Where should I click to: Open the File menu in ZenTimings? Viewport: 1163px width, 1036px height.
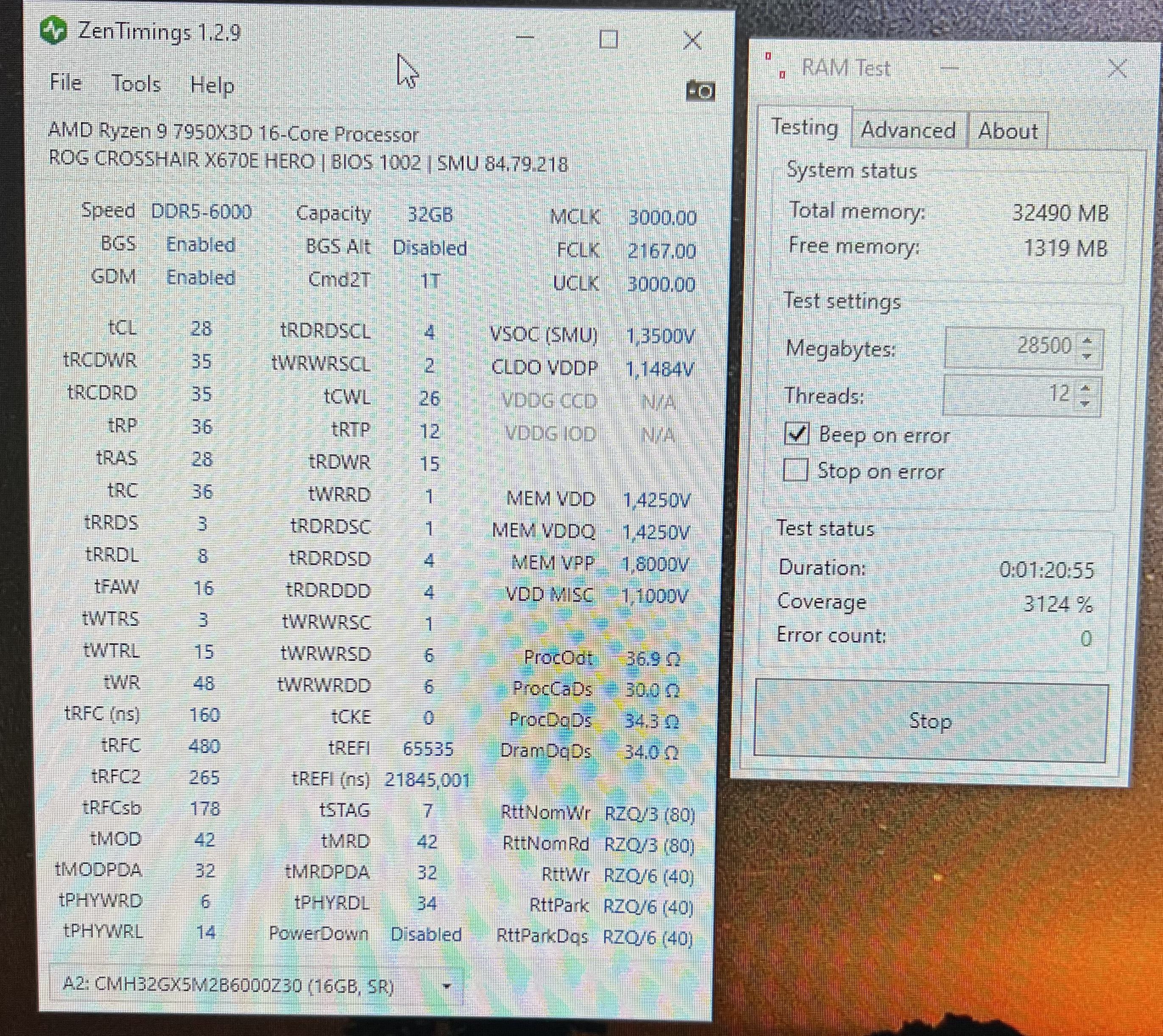point(65,83)
